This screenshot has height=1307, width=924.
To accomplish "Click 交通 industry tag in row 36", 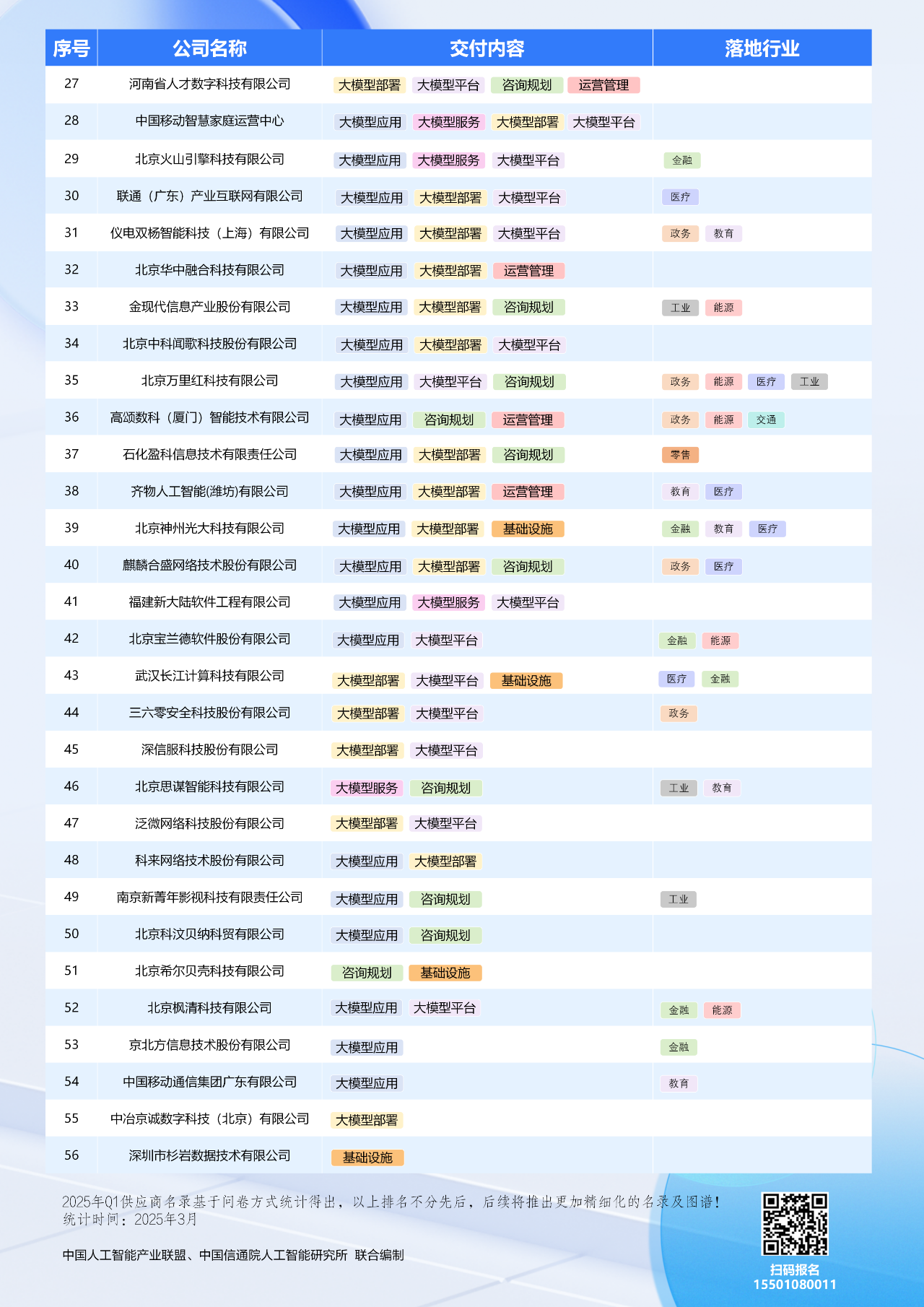I will point(766,420).
